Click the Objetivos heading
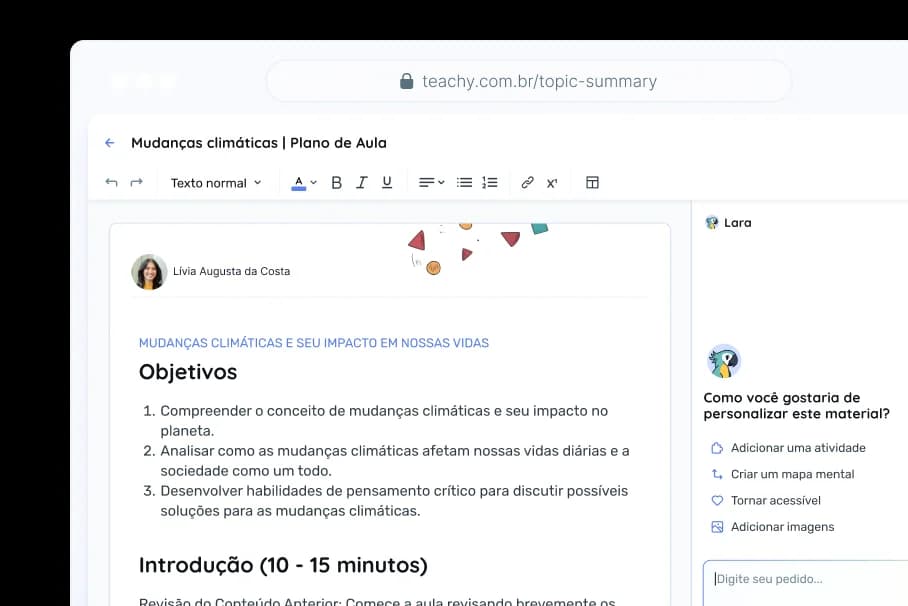The image size is (908, 606). pyautogui.click(x=188, y=372)
